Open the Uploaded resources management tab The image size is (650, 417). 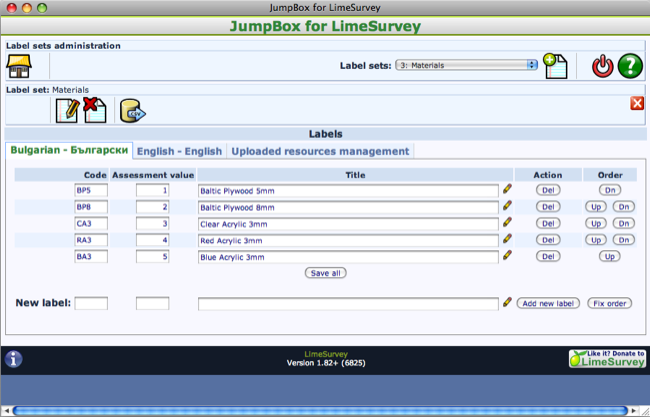click(x=320, y=151)
